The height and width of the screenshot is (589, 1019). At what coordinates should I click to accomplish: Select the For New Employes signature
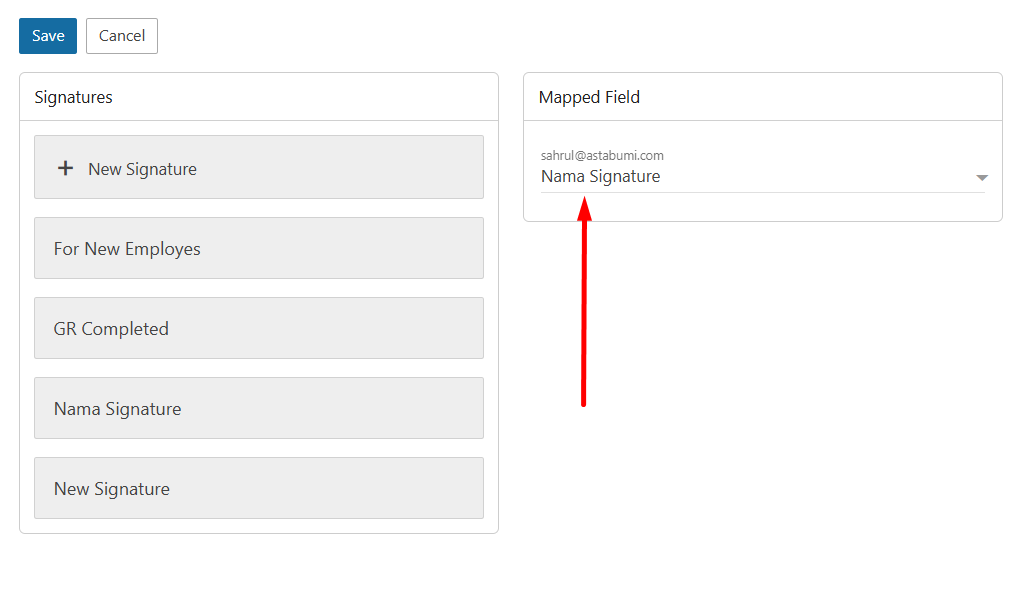[258, 248]
